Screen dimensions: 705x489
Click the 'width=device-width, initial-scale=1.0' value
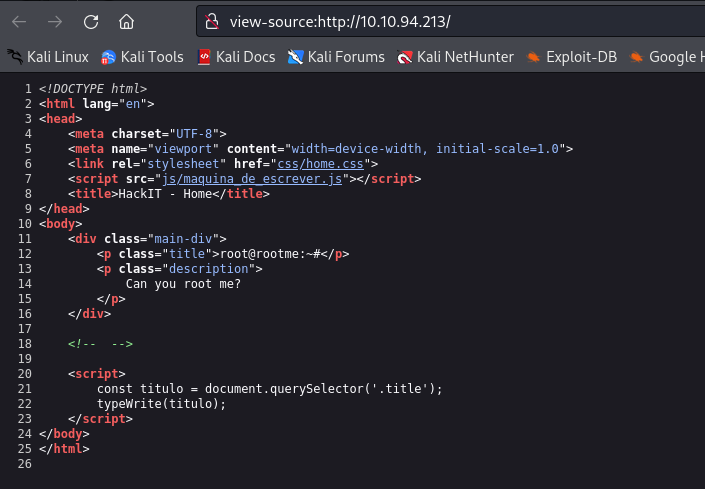click(x=425, y=149)
